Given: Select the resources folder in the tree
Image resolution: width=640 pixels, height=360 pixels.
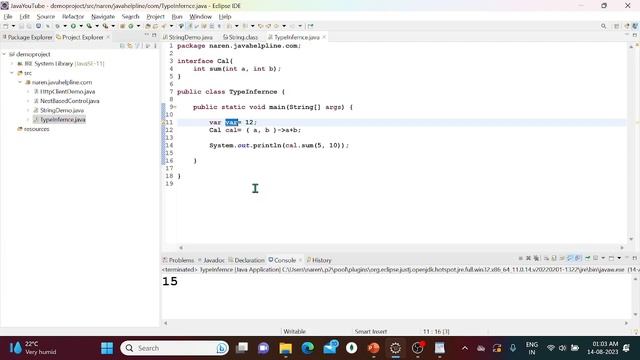Looking at the screenshot, I should pos(33,129).
